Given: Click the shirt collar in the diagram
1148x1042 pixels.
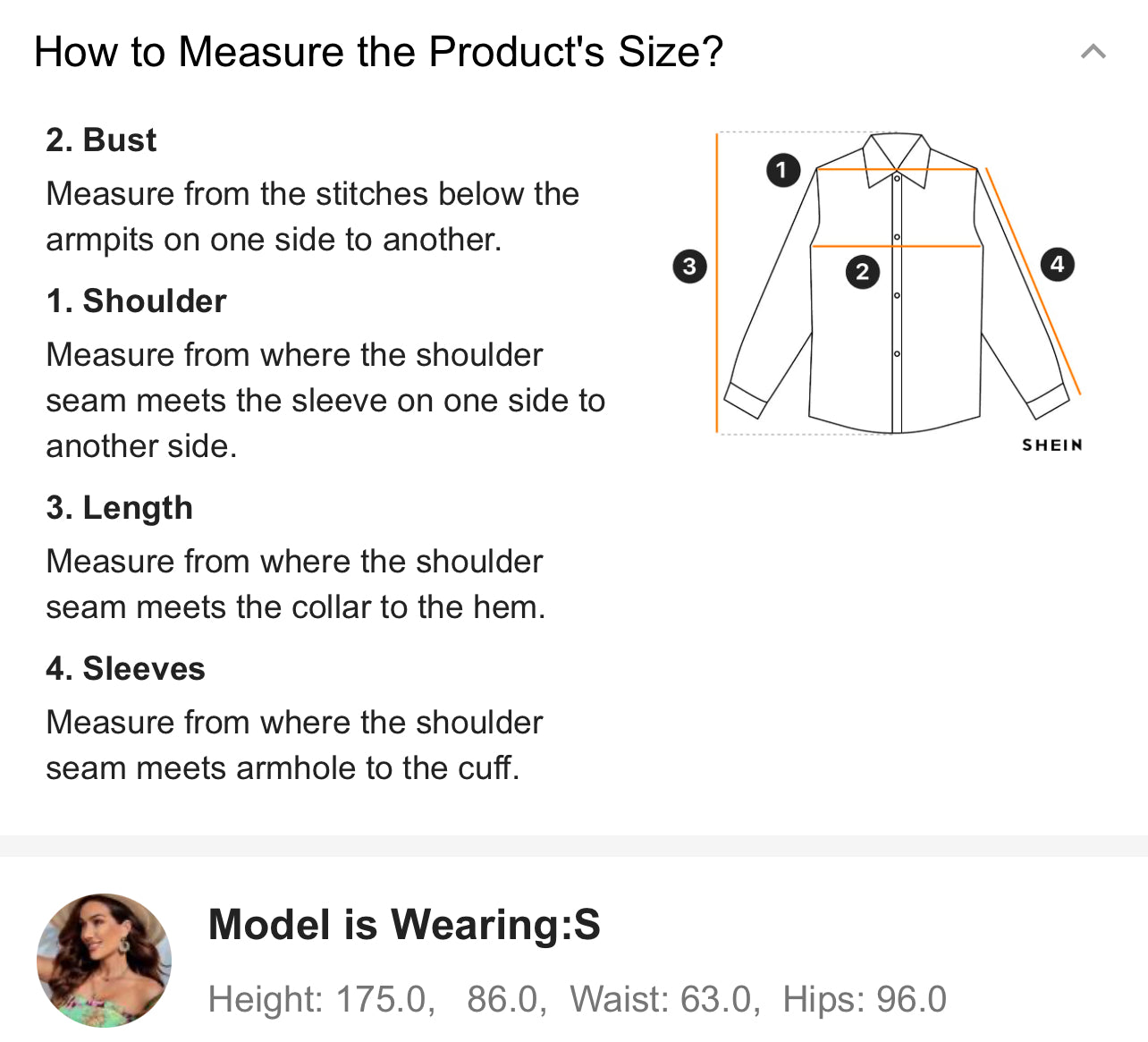Looking at the screenshot, I should (897, 154).
